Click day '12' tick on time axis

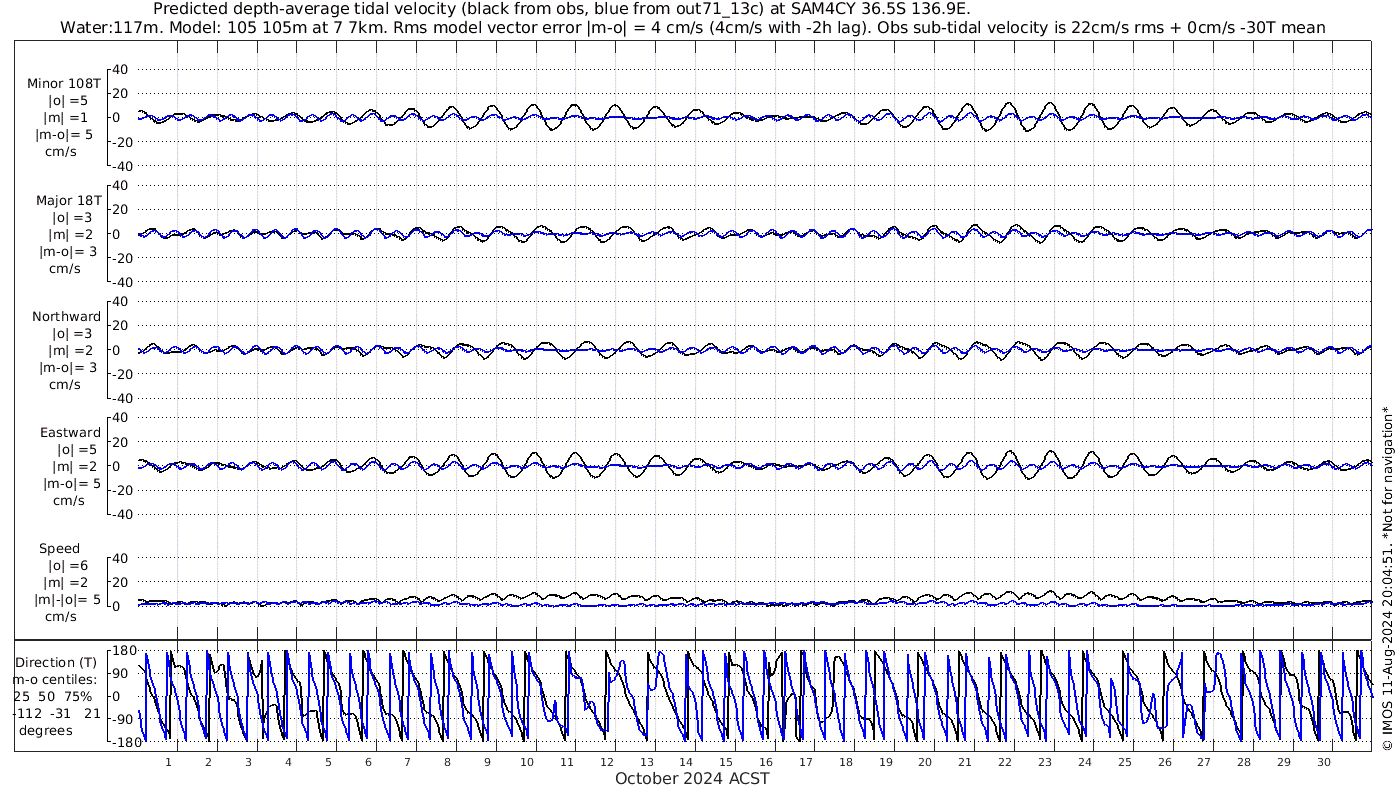[x=607, y=762]
